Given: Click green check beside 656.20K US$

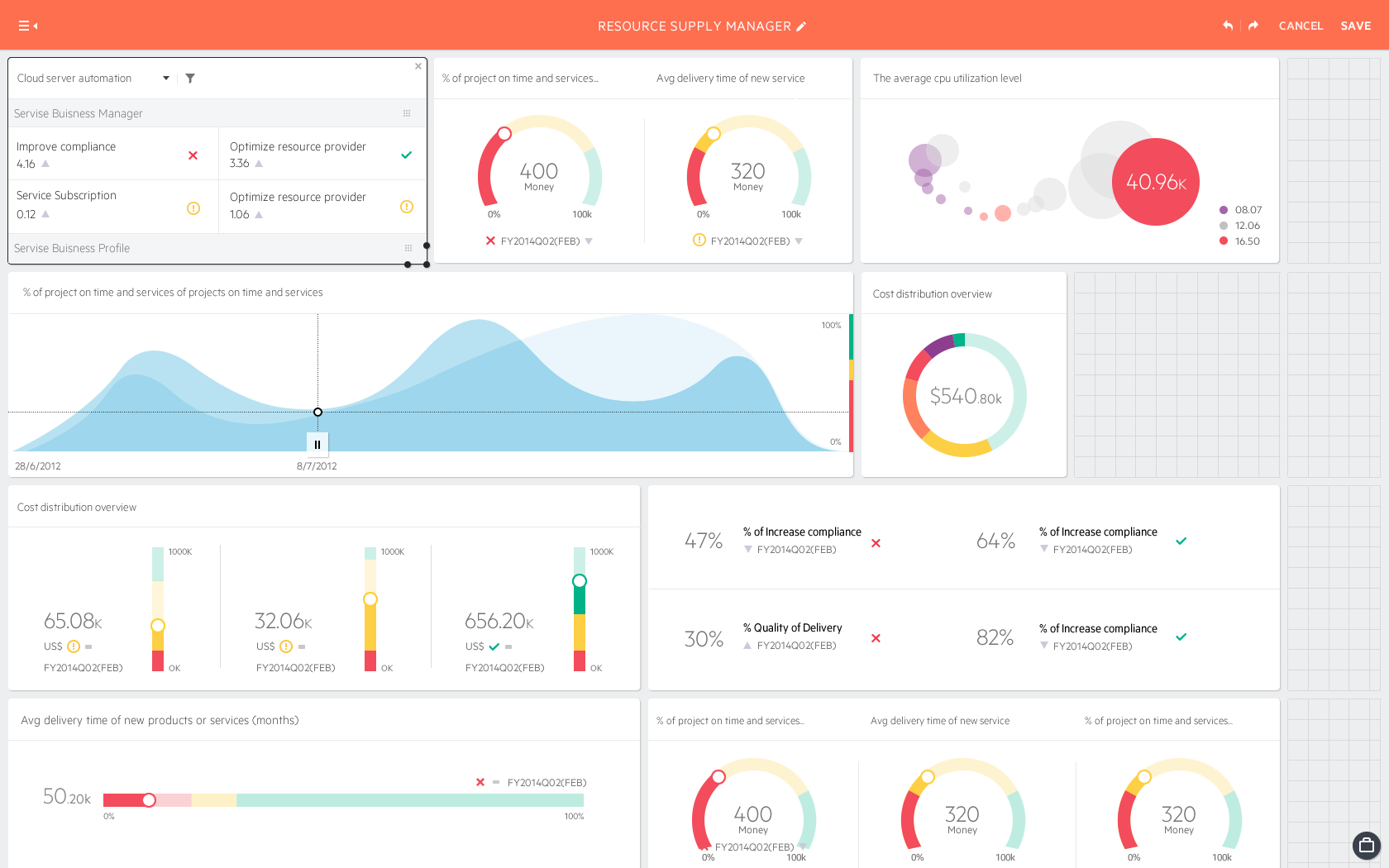Looking at the screenshot, I should tap(494, 646).
